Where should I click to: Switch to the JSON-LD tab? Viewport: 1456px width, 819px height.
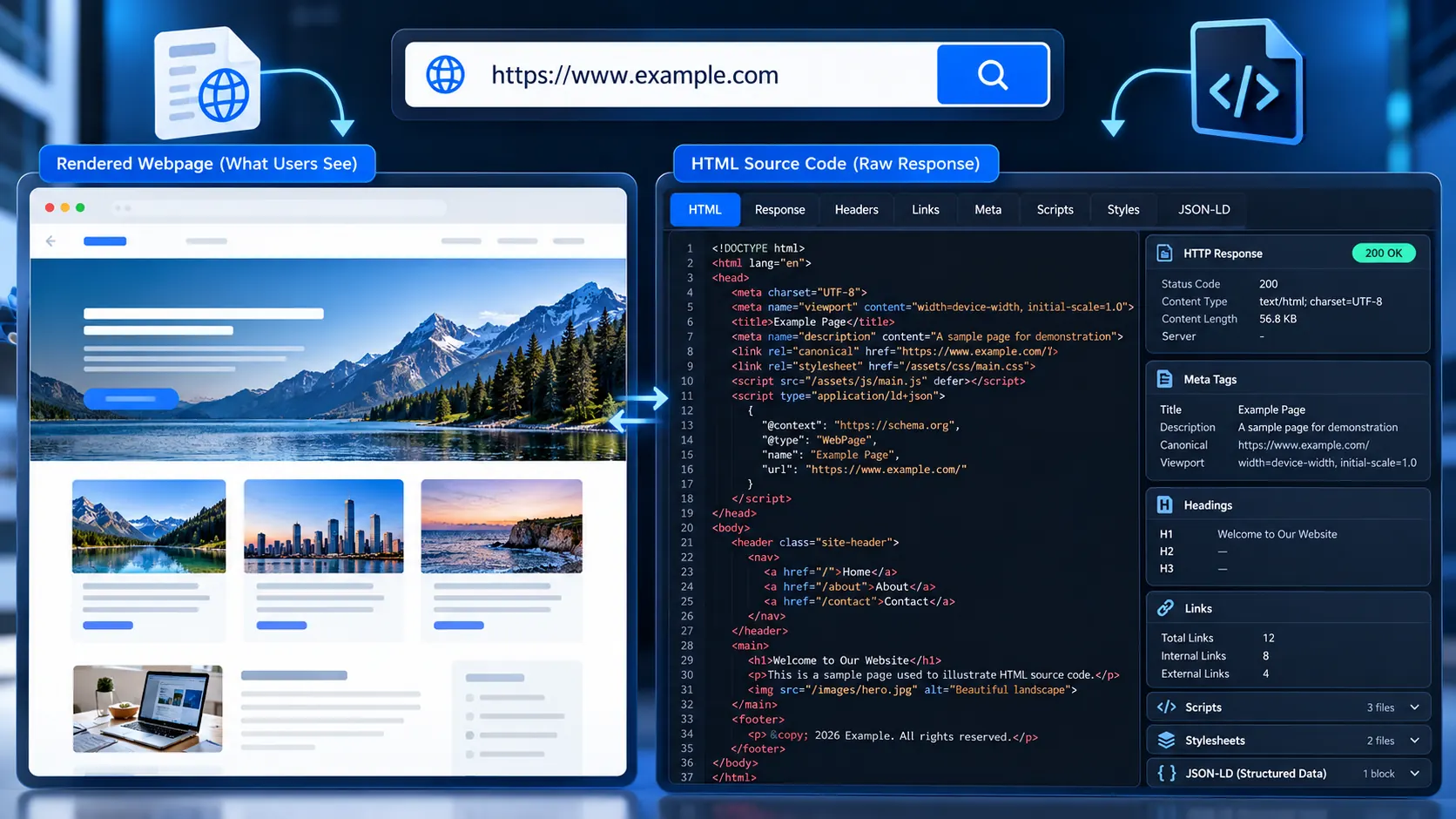point(1204,210)
